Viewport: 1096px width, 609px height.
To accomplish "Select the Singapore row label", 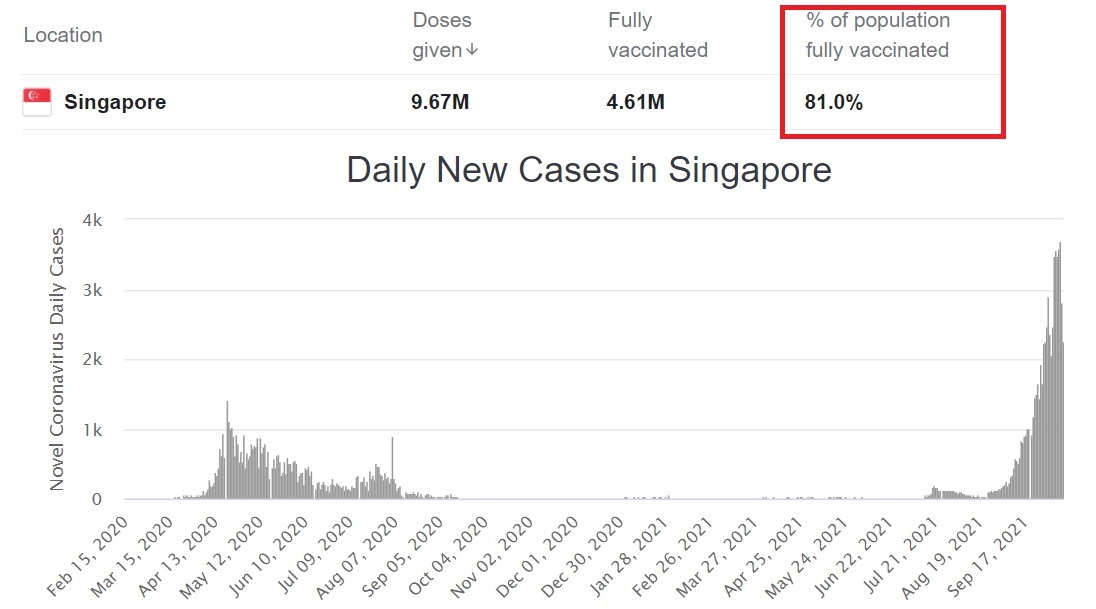I will click(x=115, y=102).
